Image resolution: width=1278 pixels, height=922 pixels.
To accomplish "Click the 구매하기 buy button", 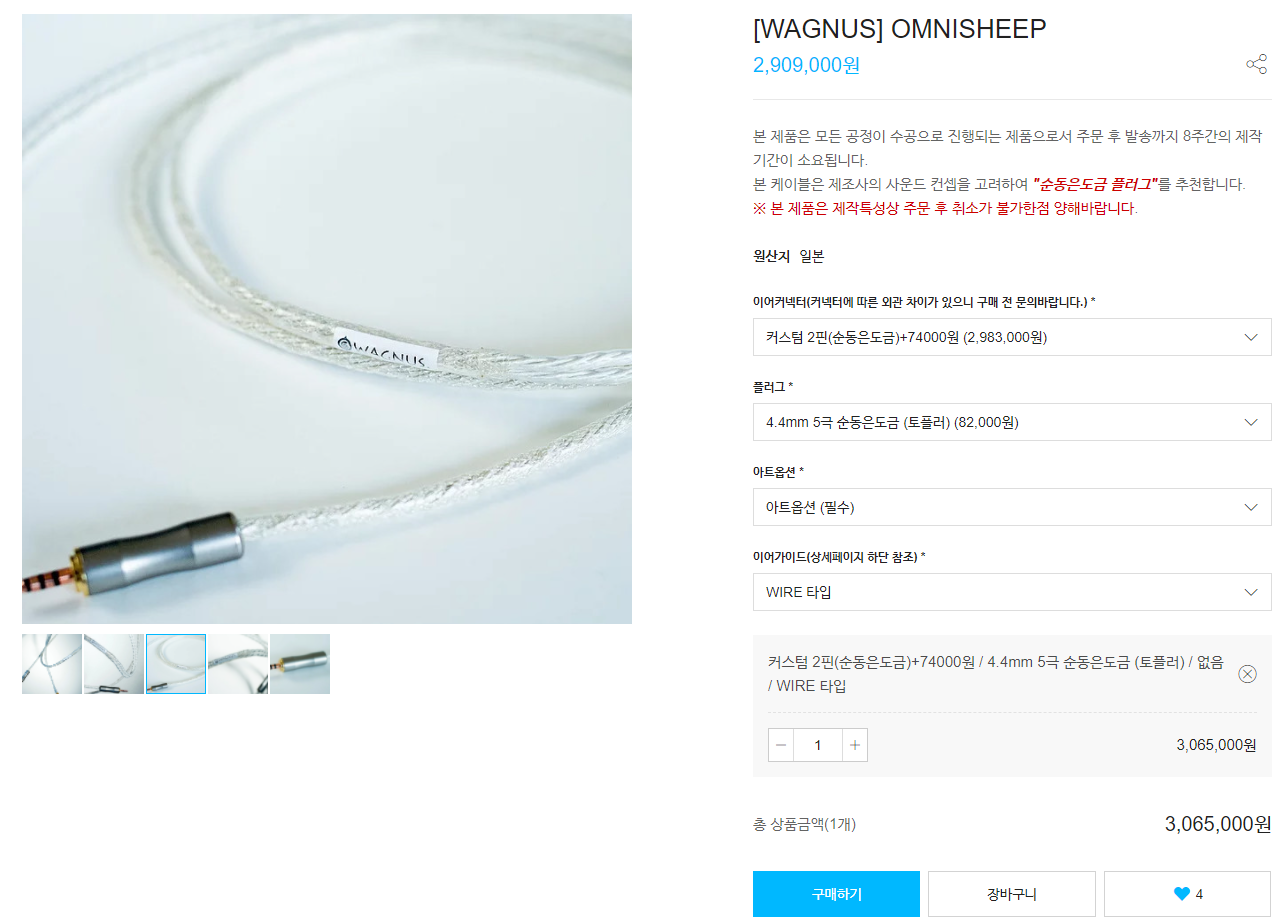I will [x=836, y=894].
